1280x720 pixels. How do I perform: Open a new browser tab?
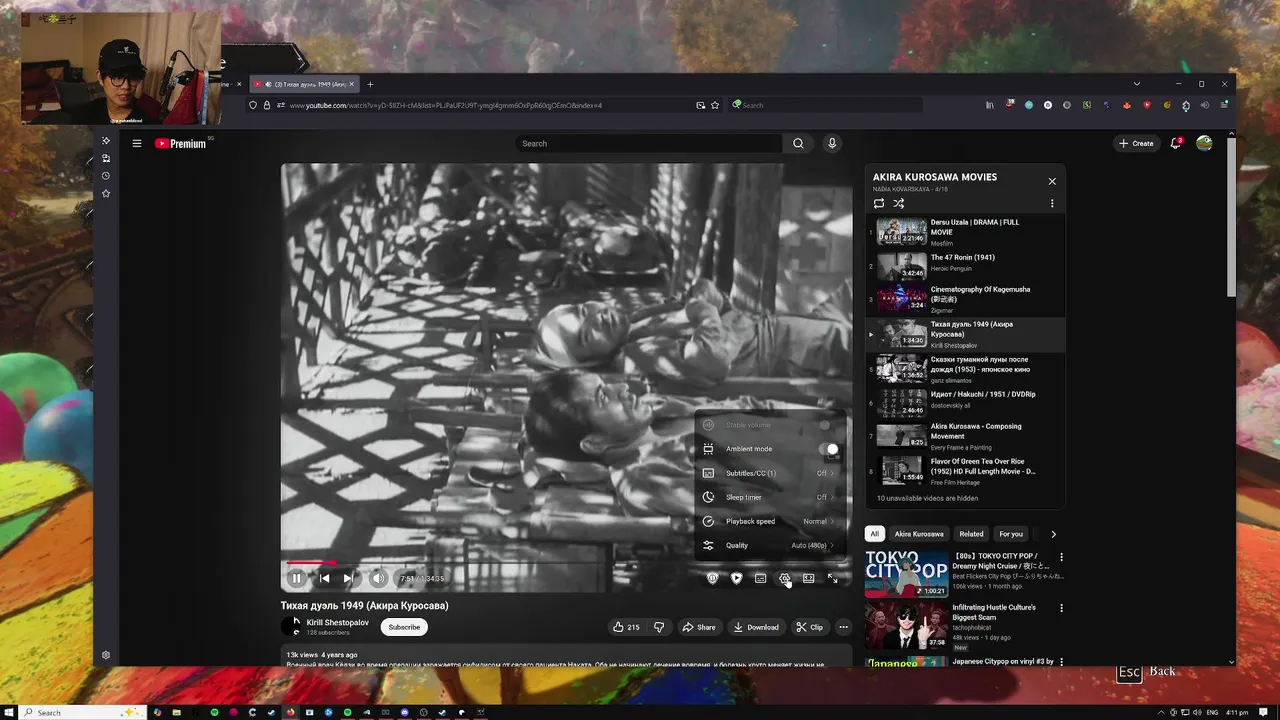[x=370, y=84]
